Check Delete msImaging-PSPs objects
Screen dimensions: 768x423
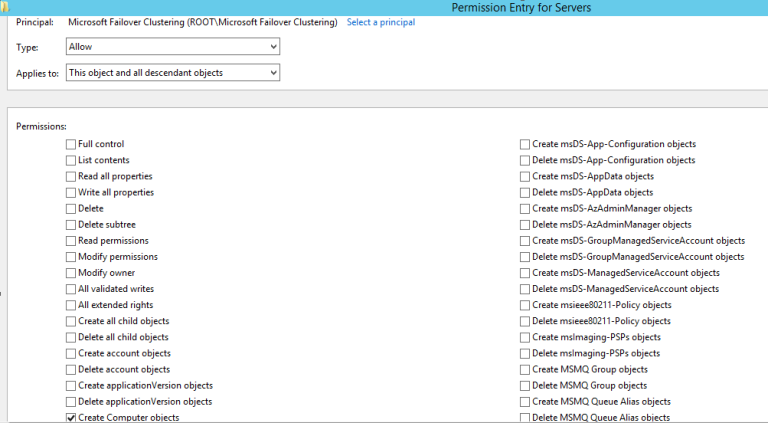(x=525, y=353)
